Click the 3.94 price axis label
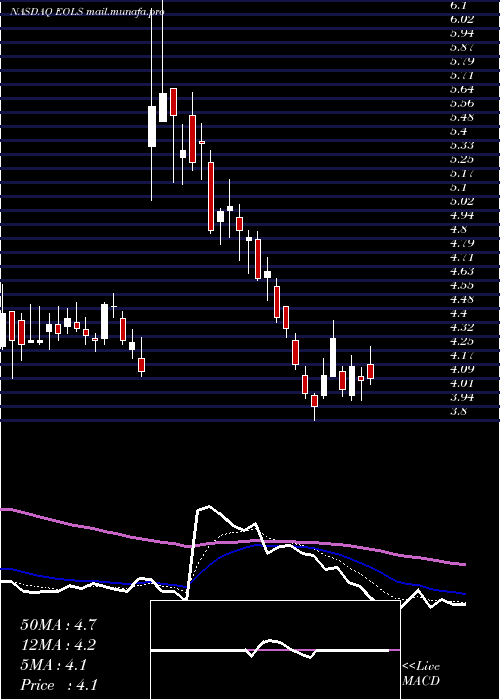This screenshot has height=700, width=500. click(462, 397)
